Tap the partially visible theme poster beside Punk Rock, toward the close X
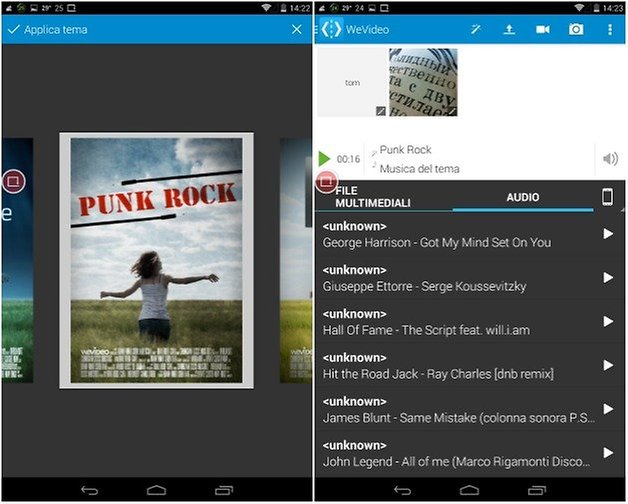Viewport: 628px width, 504px height. [296, 260]
